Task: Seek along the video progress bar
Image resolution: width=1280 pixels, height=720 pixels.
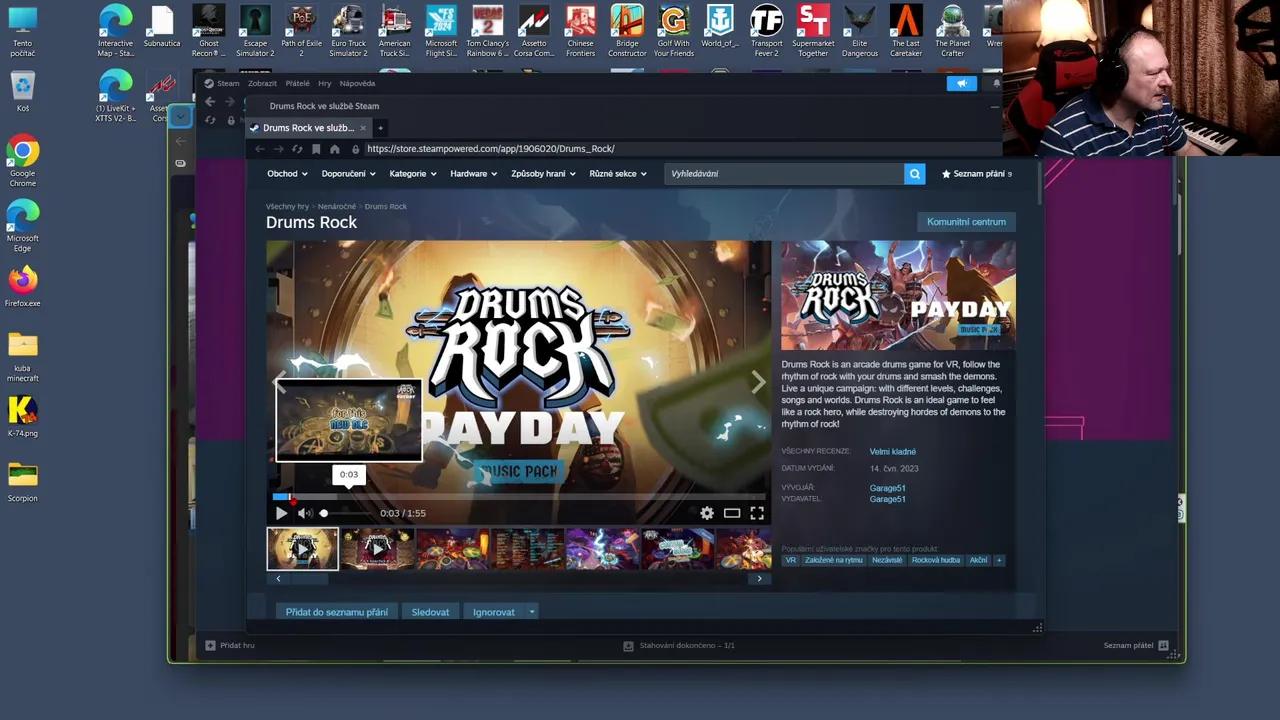Action: (518, 497)
